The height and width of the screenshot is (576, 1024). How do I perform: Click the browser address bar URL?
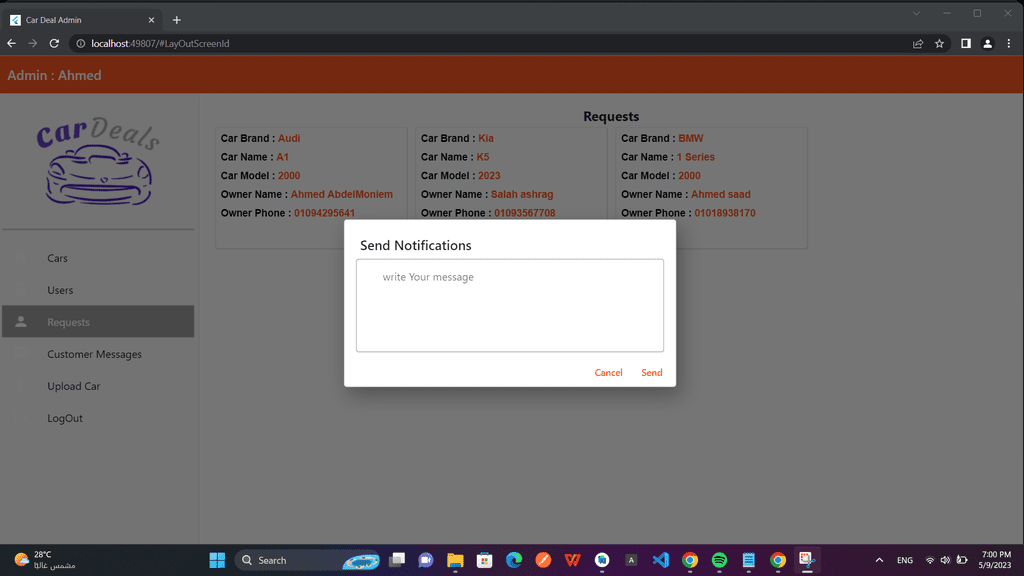coord(160,44)
